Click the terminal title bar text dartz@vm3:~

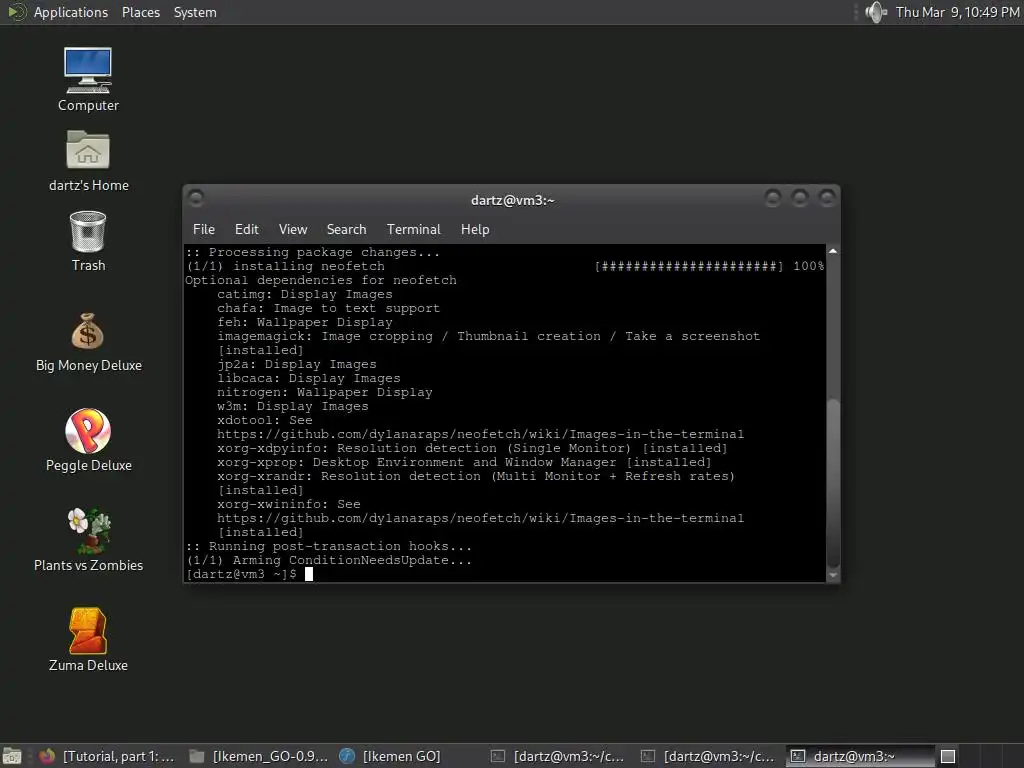(513, 200)
